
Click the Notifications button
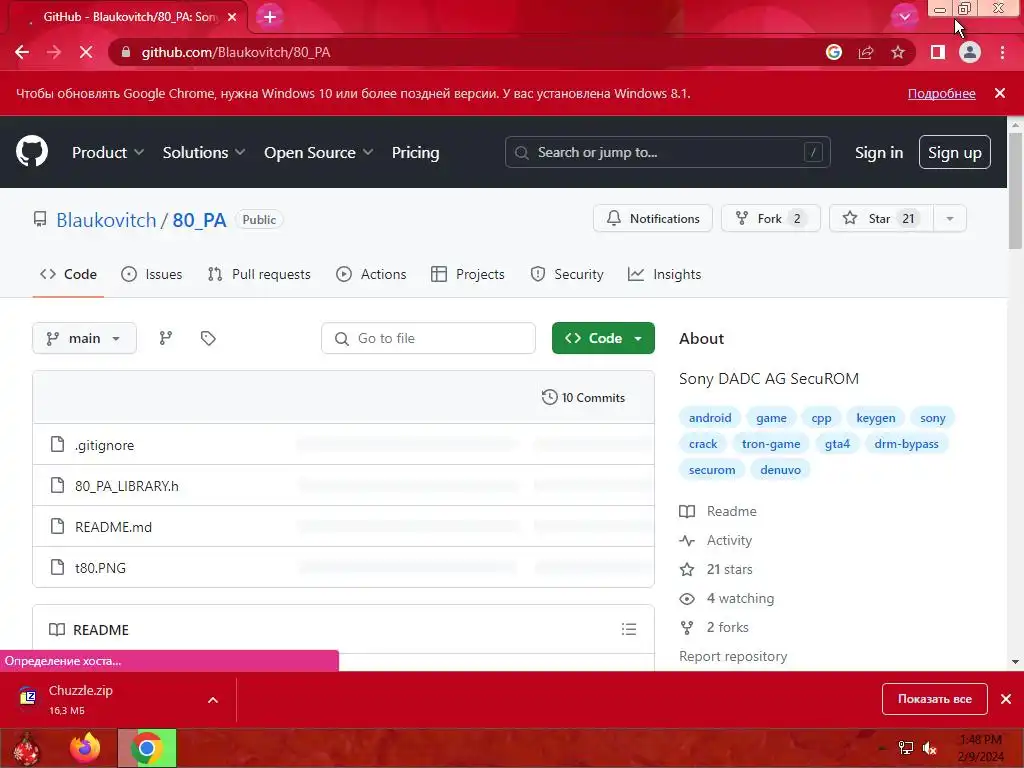[x=652, y=219]
